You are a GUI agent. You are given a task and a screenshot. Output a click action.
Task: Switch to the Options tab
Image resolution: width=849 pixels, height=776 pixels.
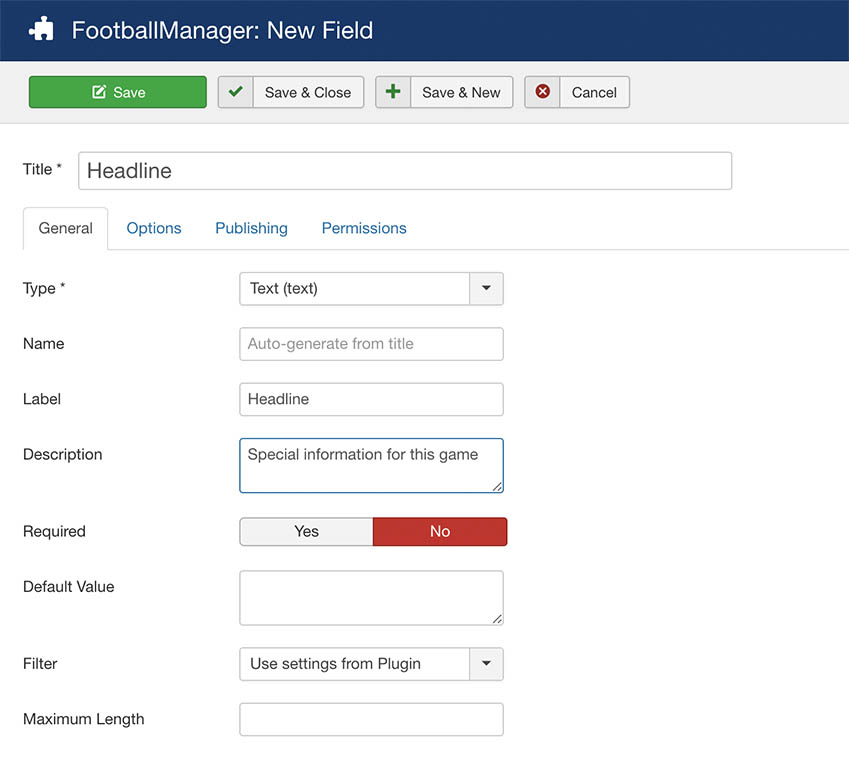(154, 228)
